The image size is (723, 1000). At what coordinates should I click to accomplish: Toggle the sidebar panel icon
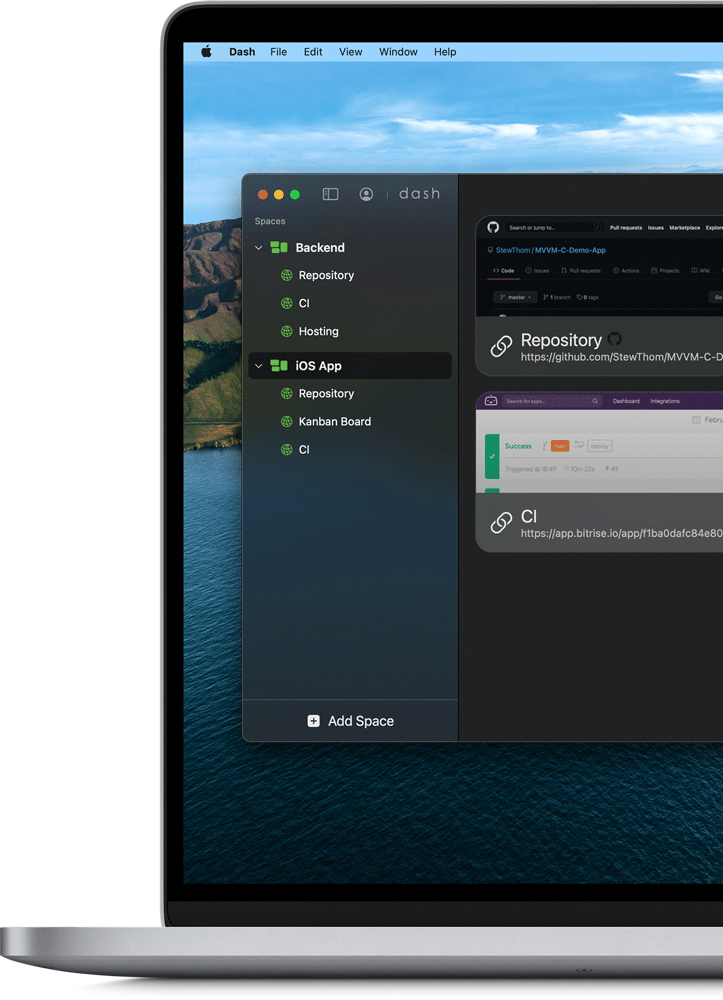coord(330,194)
